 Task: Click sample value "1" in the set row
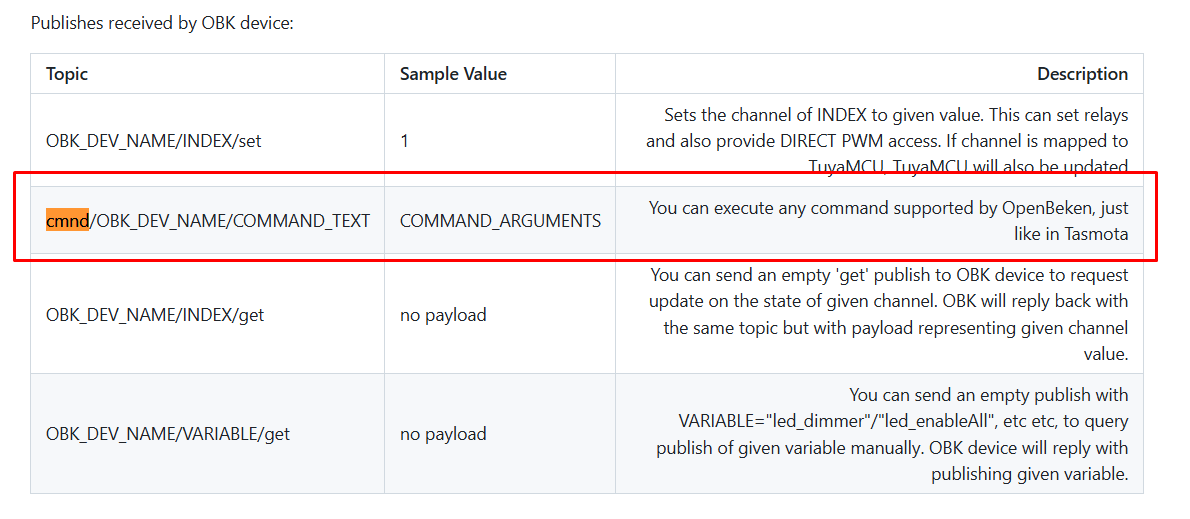pyautogui.click(x=404, y=141)
